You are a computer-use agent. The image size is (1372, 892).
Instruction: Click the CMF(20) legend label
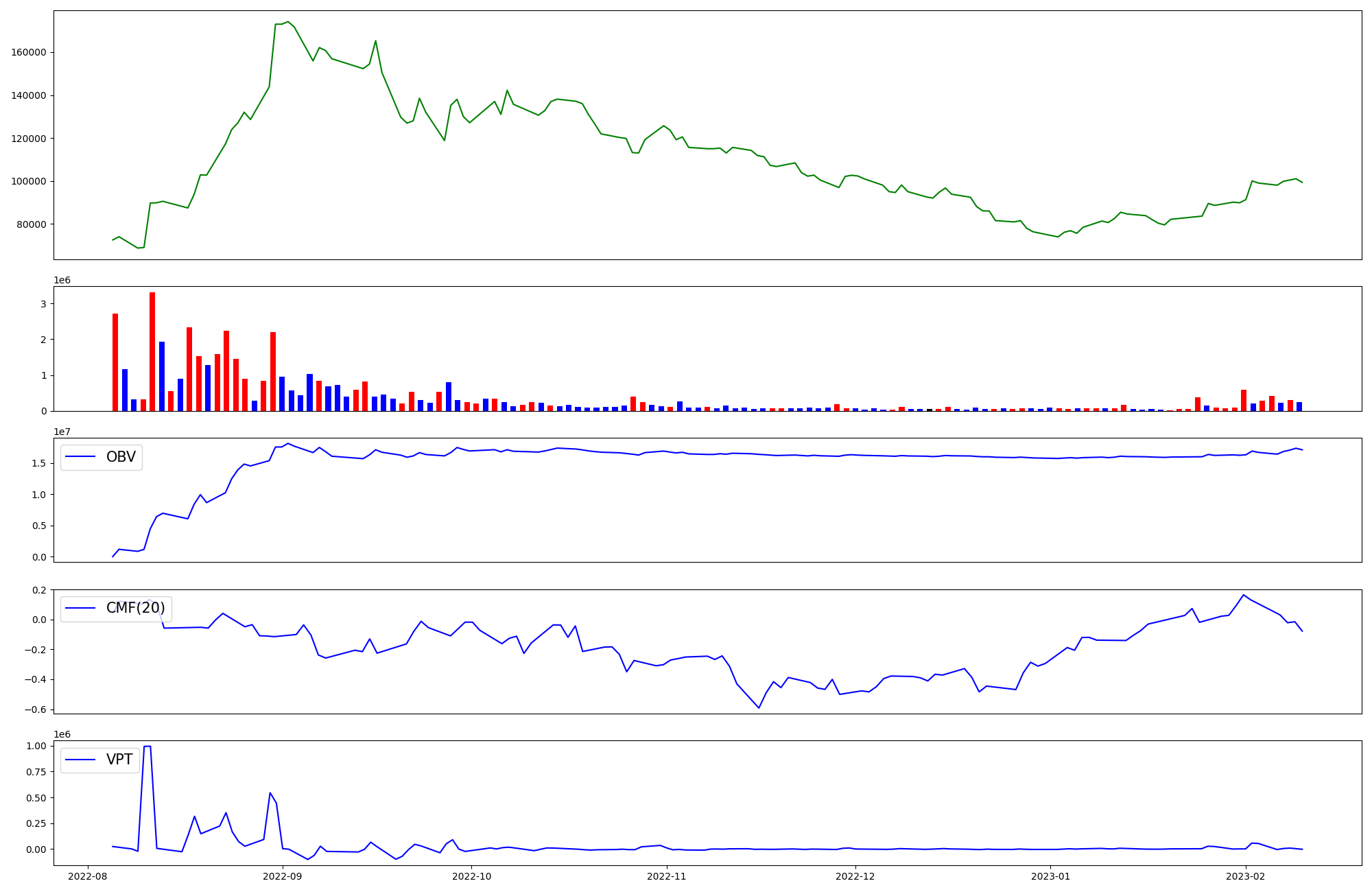click(135, 608)
